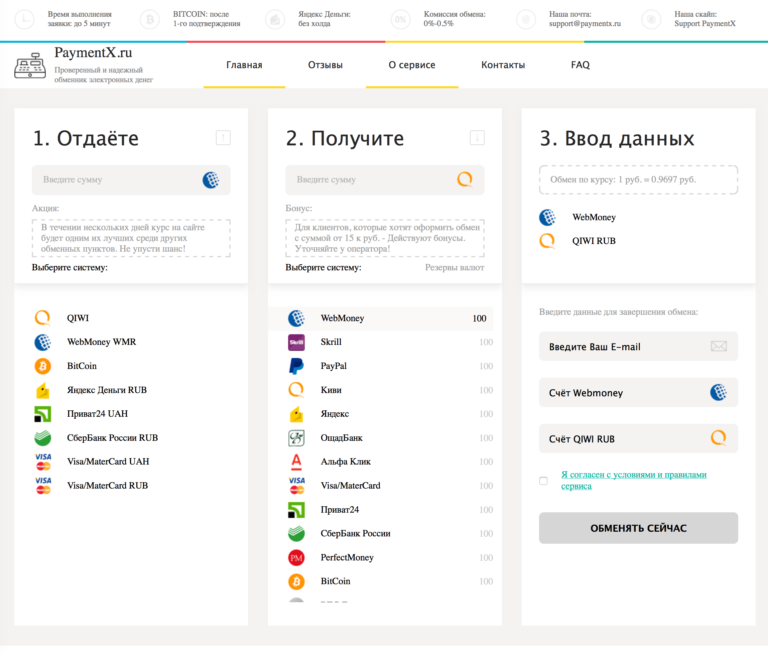
Task: Select the WebMoney WMR icon in Отдаёте list
Action: (43, 342)
